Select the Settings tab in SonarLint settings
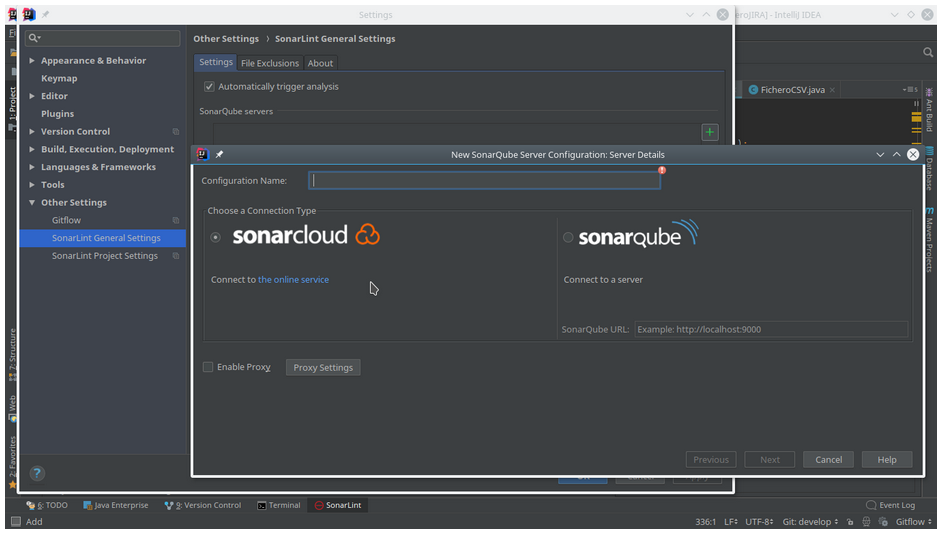942x534 pixels. click(216, 62)
